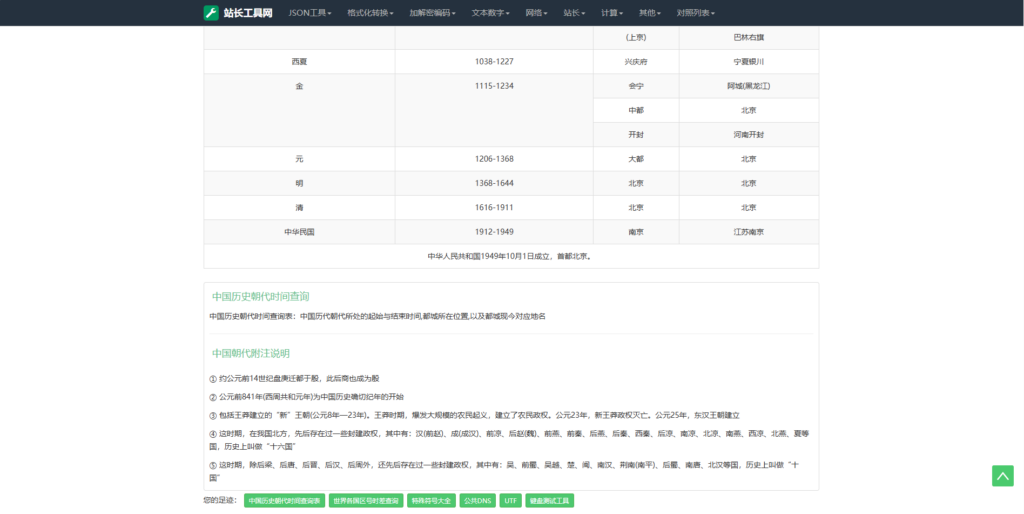Click the 南京 capital cell
The width and height of the screenshot is (1024, 514).
(x=636, y=232)
